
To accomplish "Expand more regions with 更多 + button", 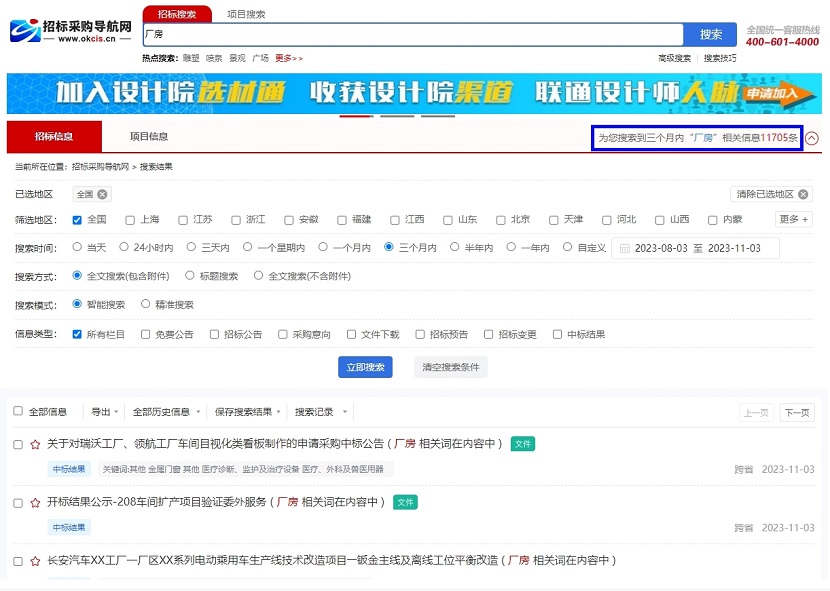I will coord(793,219).
